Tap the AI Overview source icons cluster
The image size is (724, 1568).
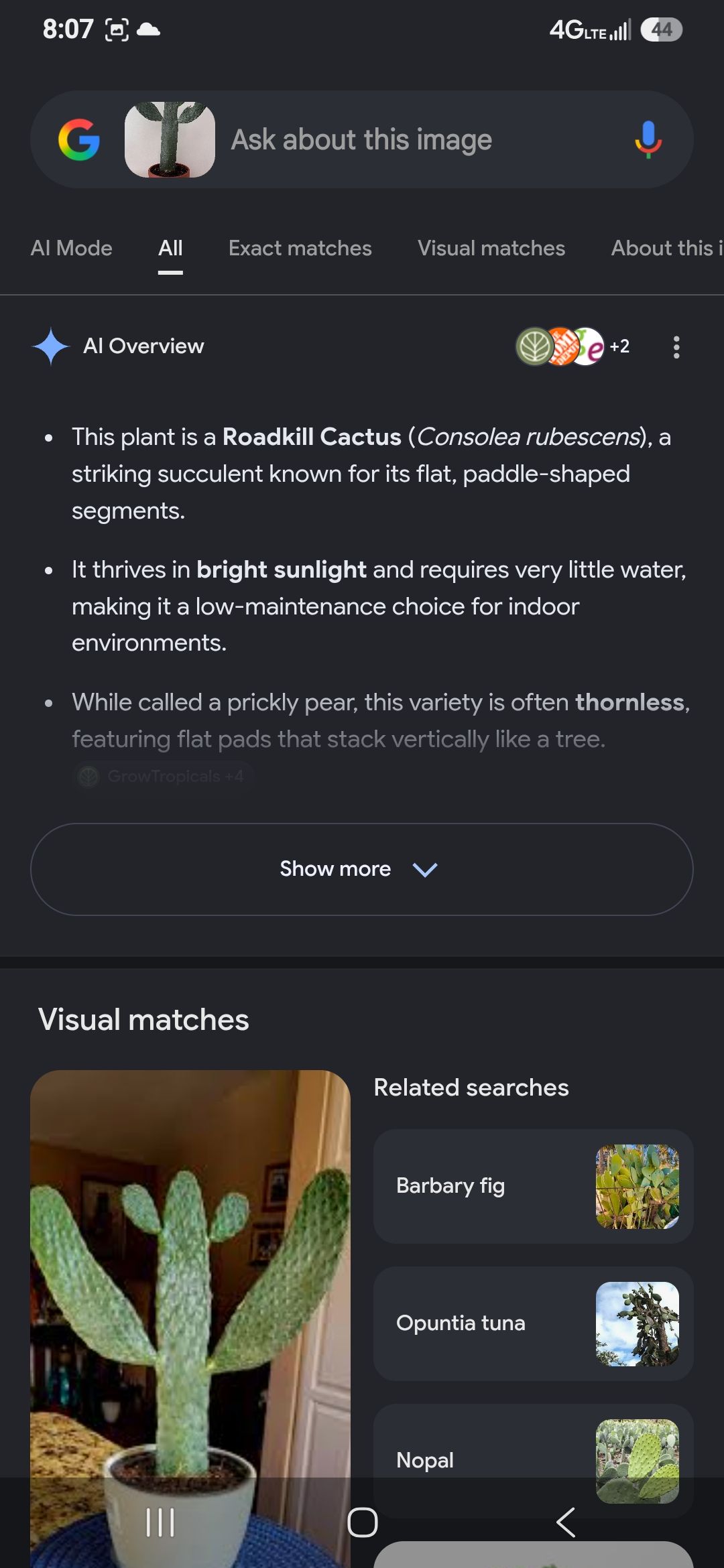click(x=572, y=346)
